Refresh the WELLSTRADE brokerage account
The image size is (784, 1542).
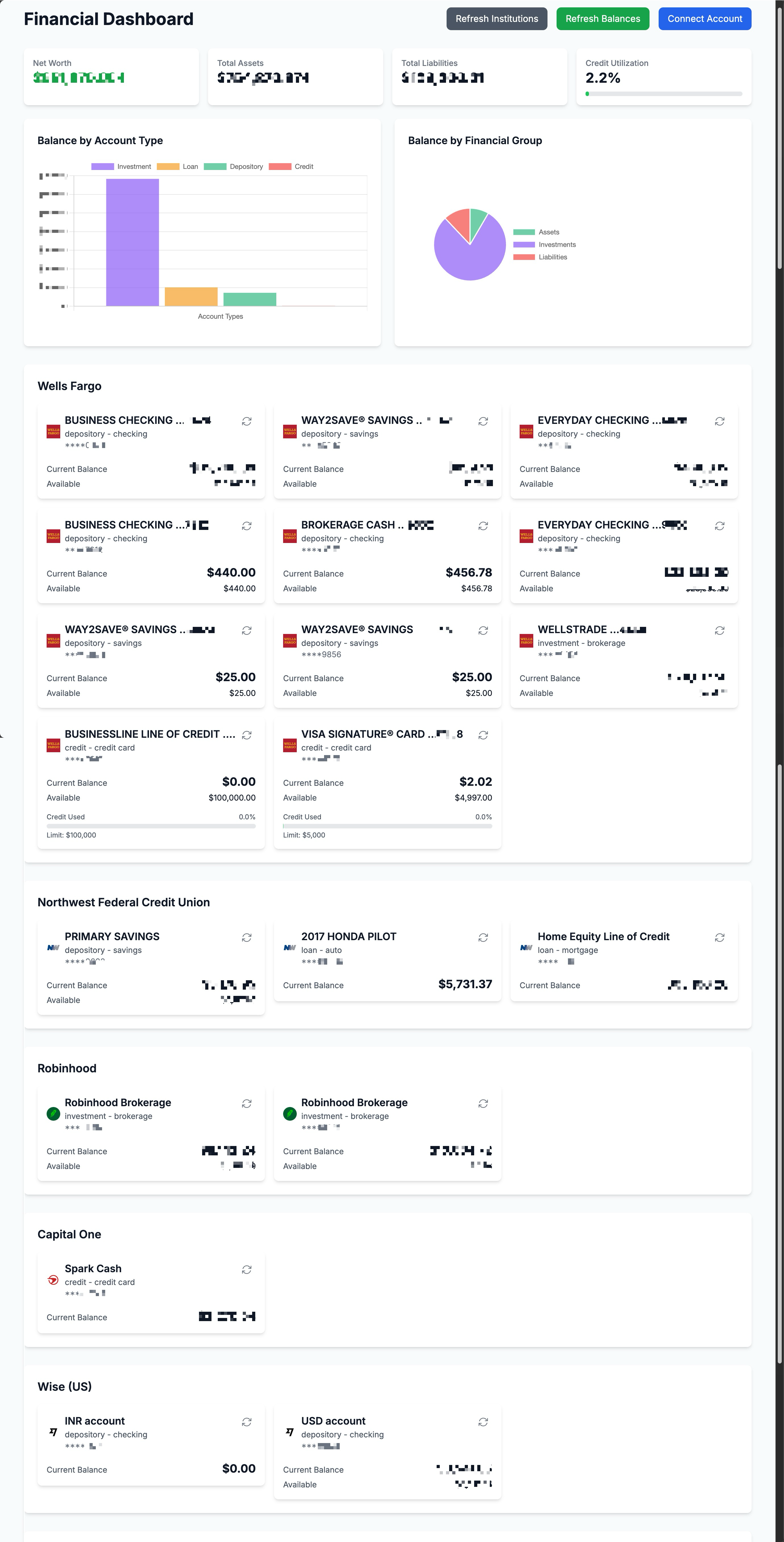pyautogui.click(x=719, y=630)
